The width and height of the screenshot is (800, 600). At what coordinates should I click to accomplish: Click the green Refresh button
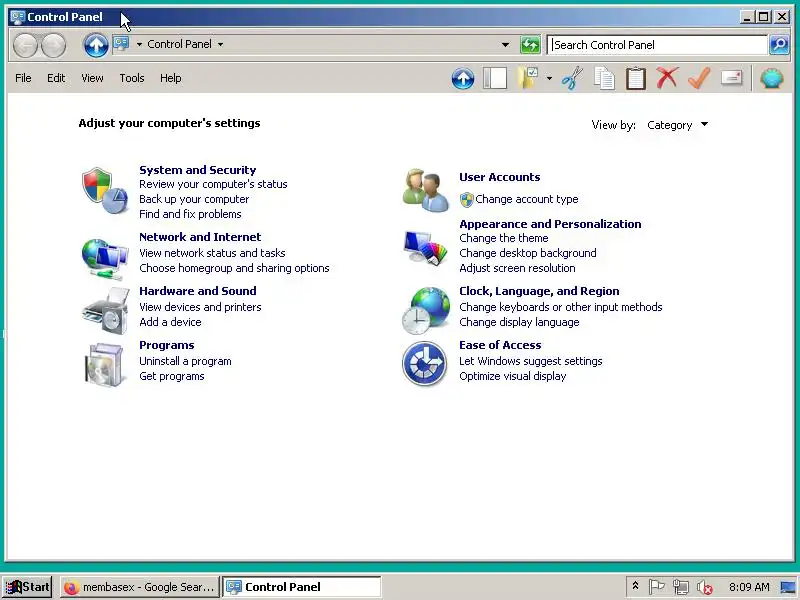pyautogui.click(x=530, y=45)
